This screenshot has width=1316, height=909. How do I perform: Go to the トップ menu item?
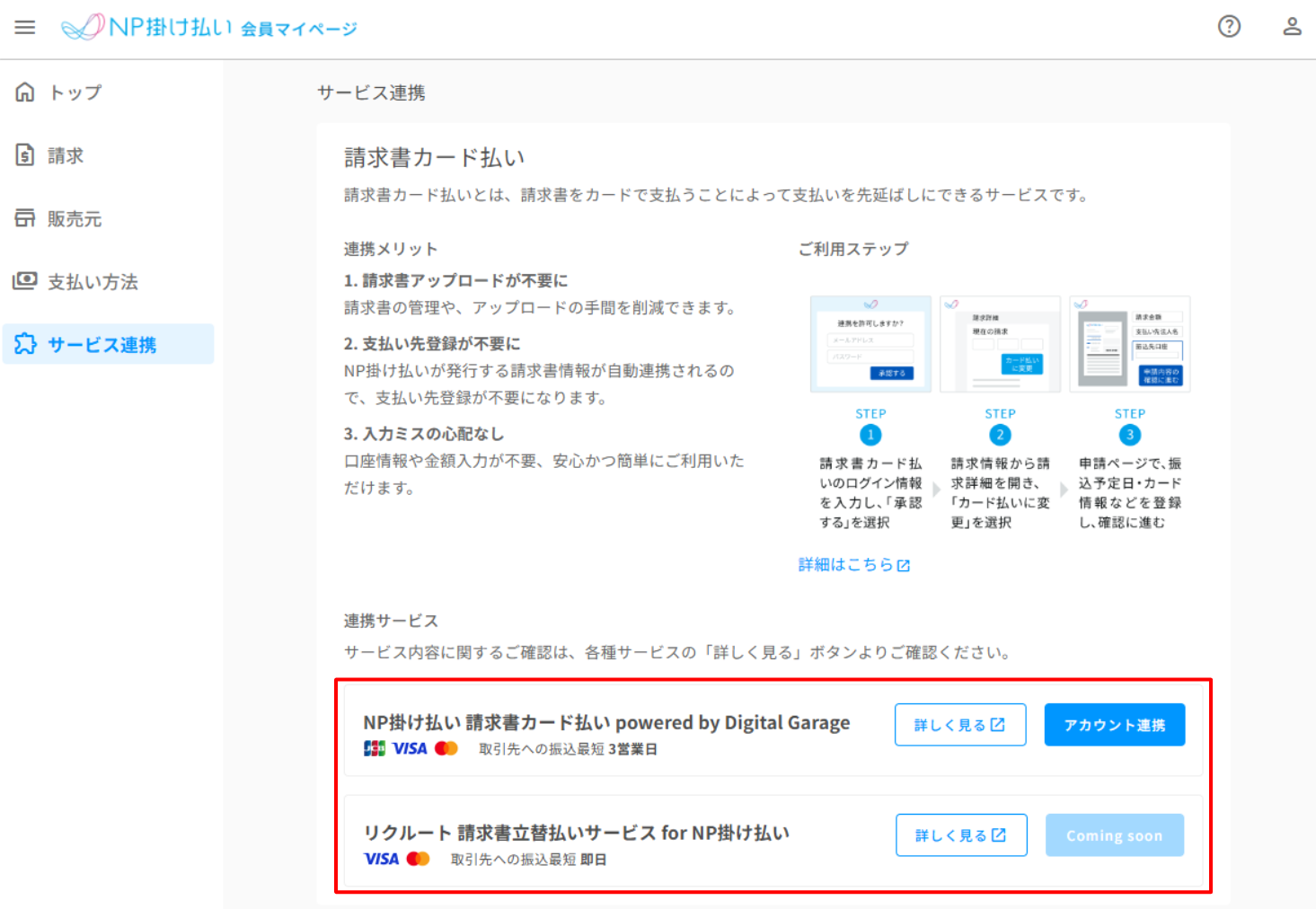75,93
